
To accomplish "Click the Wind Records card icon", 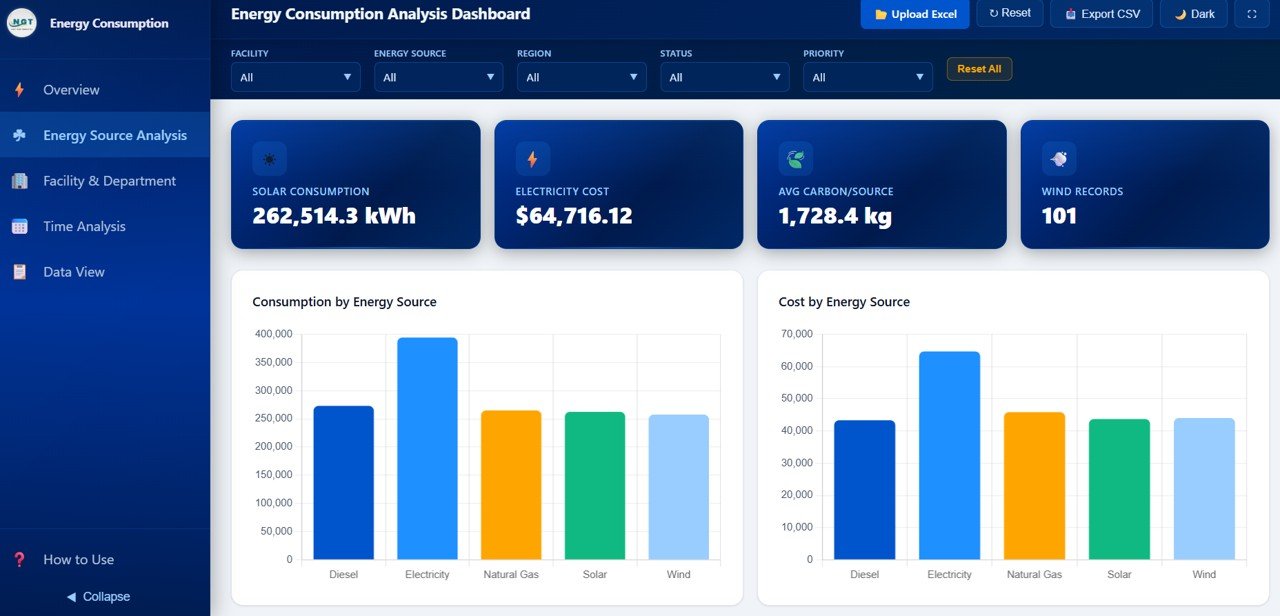I will (x=1058, y=159).
